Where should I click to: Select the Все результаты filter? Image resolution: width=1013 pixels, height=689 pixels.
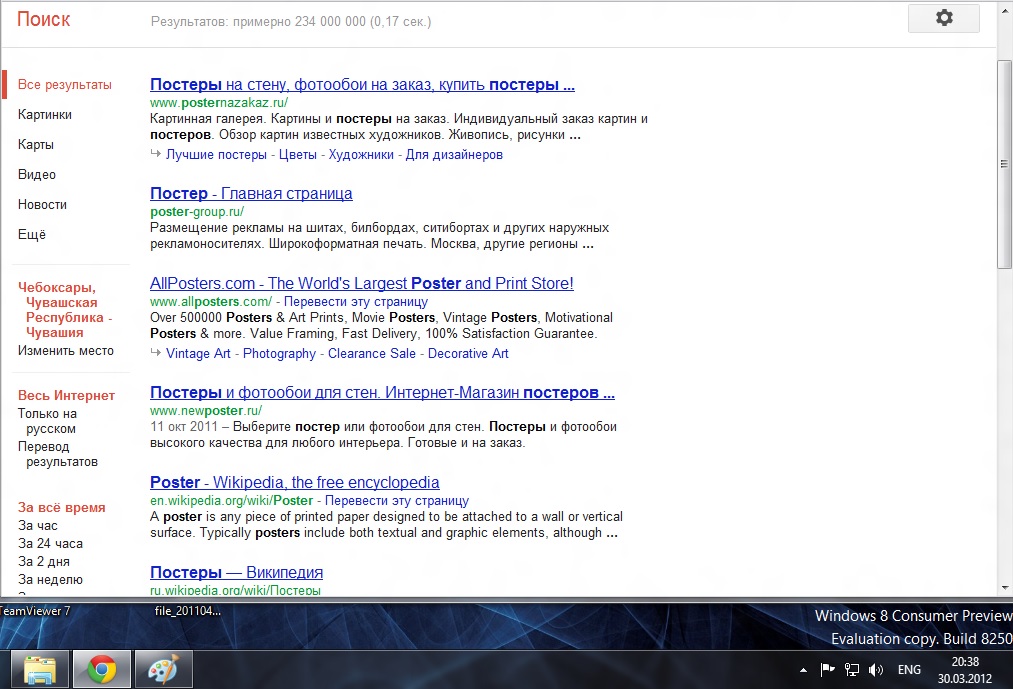[65, 85]
